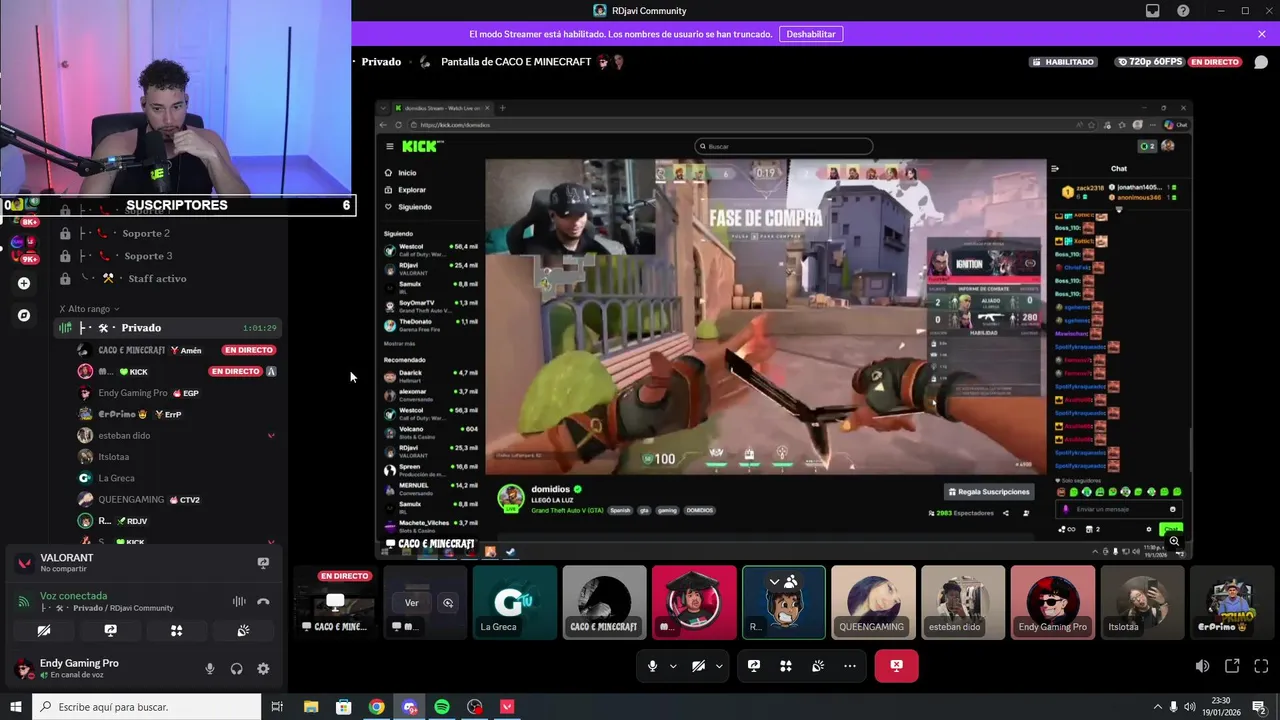Screen dimensions: 1280x720
Task: Toggle camera in the voice connected panel
Action: point(43,631)
